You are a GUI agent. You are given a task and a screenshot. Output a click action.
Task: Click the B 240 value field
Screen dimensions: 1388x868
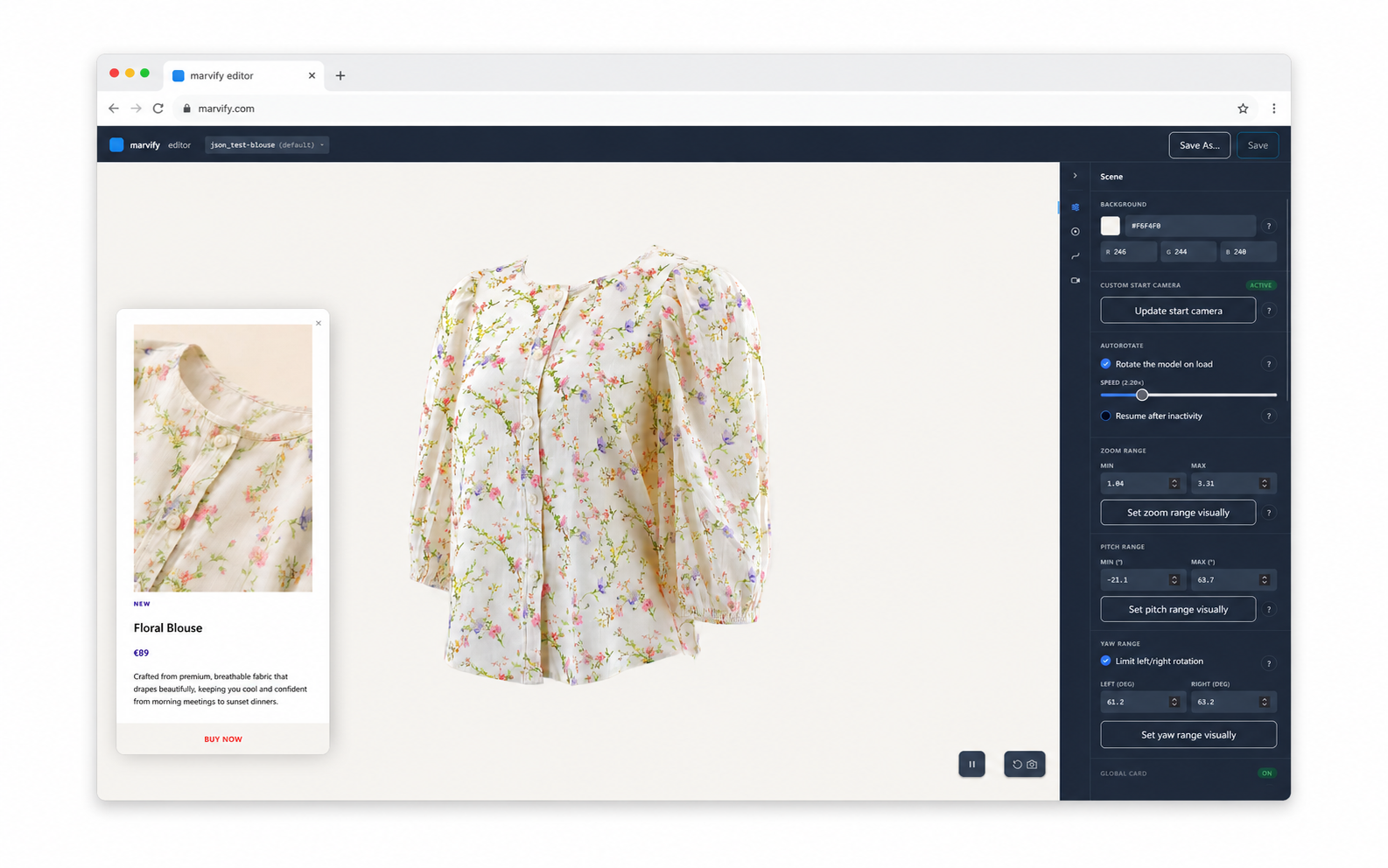1248,252
